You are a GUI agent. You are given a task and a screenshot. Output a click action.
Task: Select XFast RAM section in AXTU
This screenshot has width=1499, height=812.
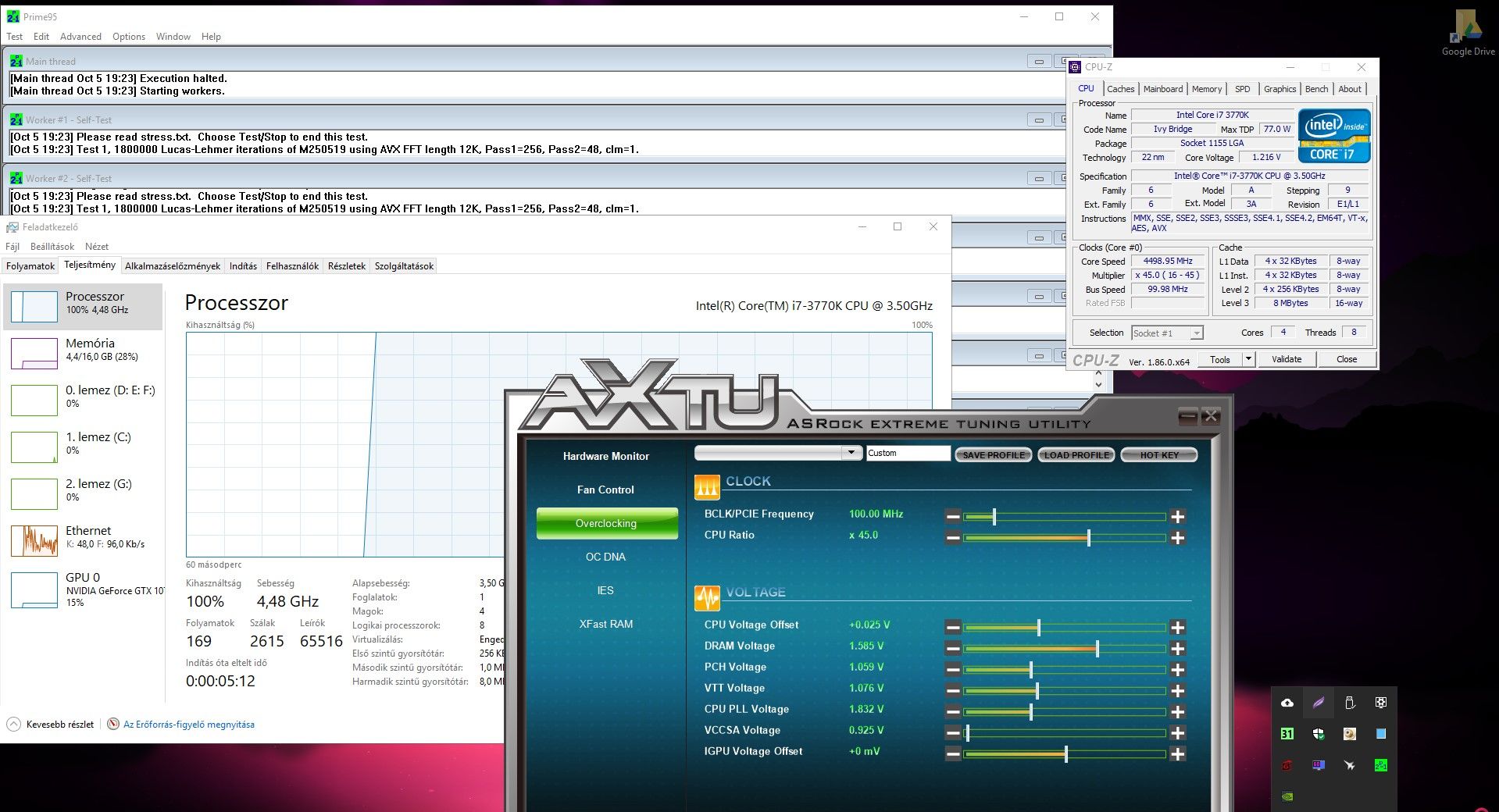(606, 624)
